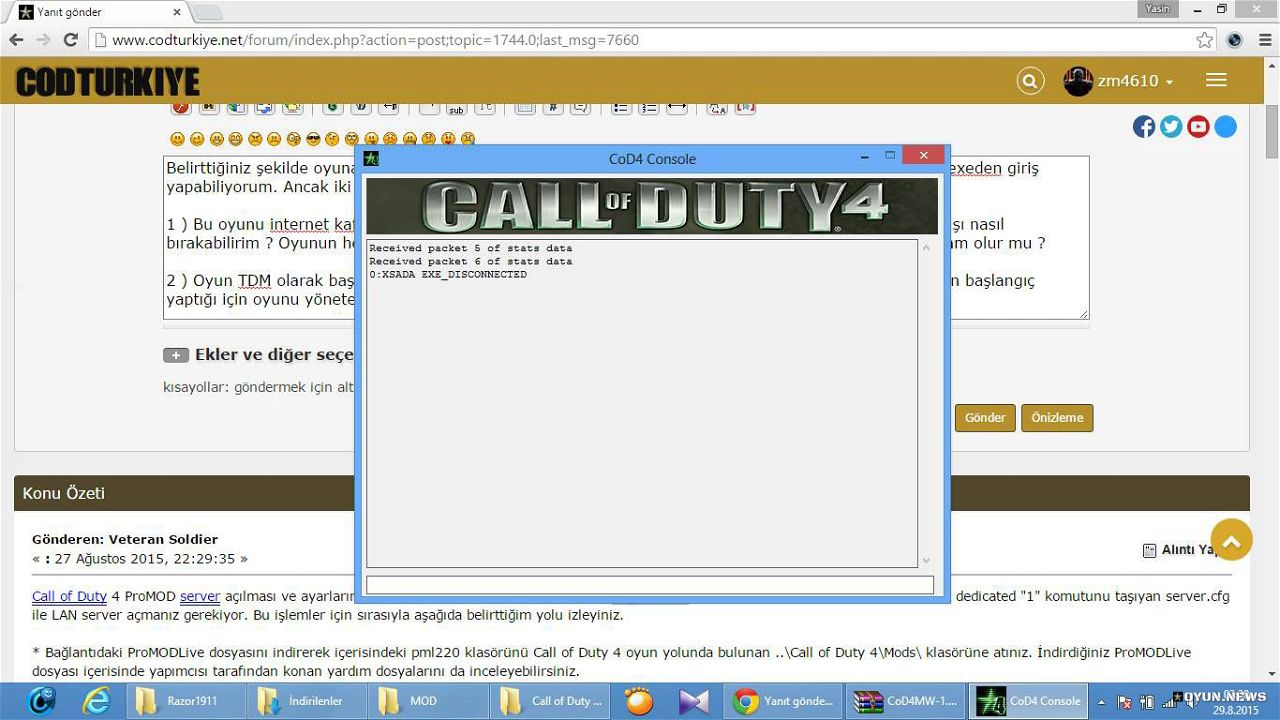
Task: Open the YouTube social icon
Action: (1198, 127)
